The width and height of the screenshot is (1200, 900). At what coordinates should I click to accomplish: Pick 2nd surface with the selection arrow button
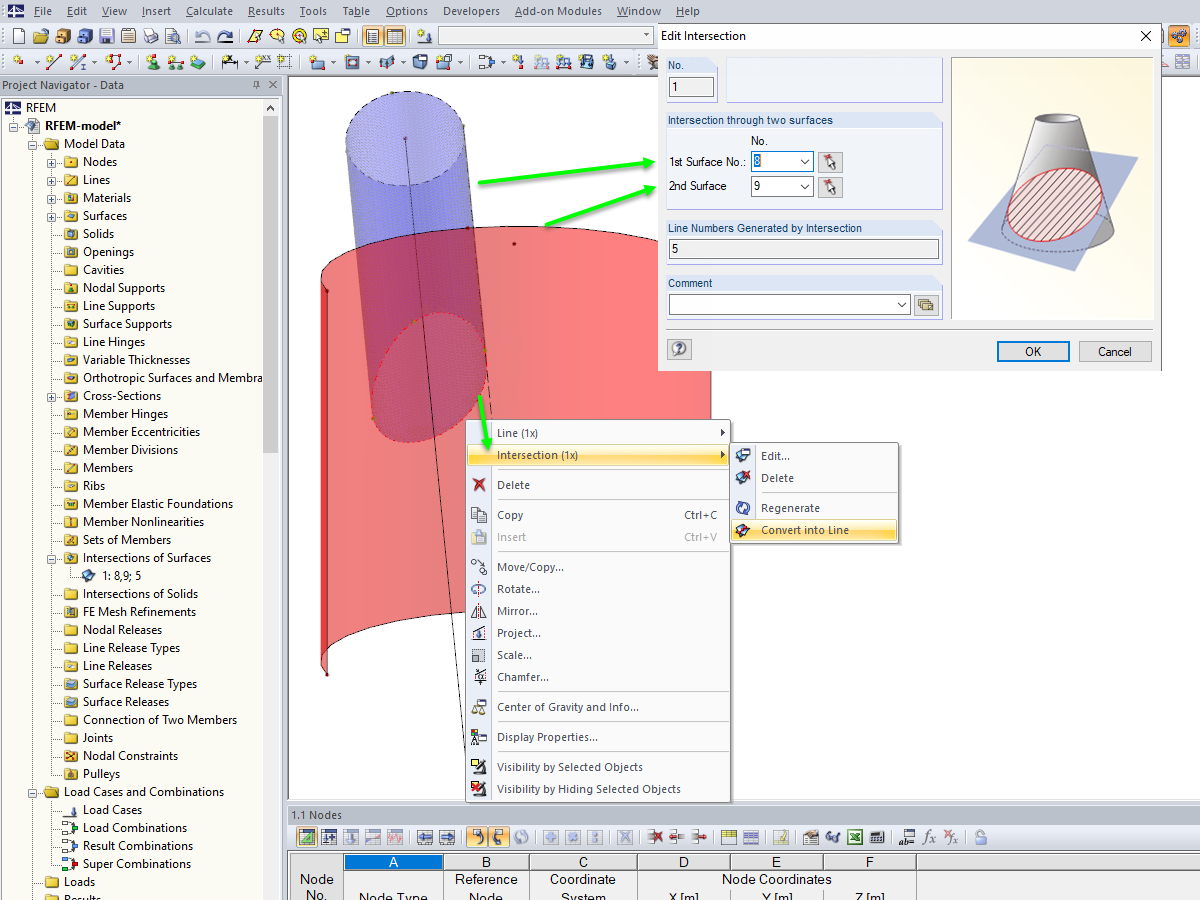[830, 187]
